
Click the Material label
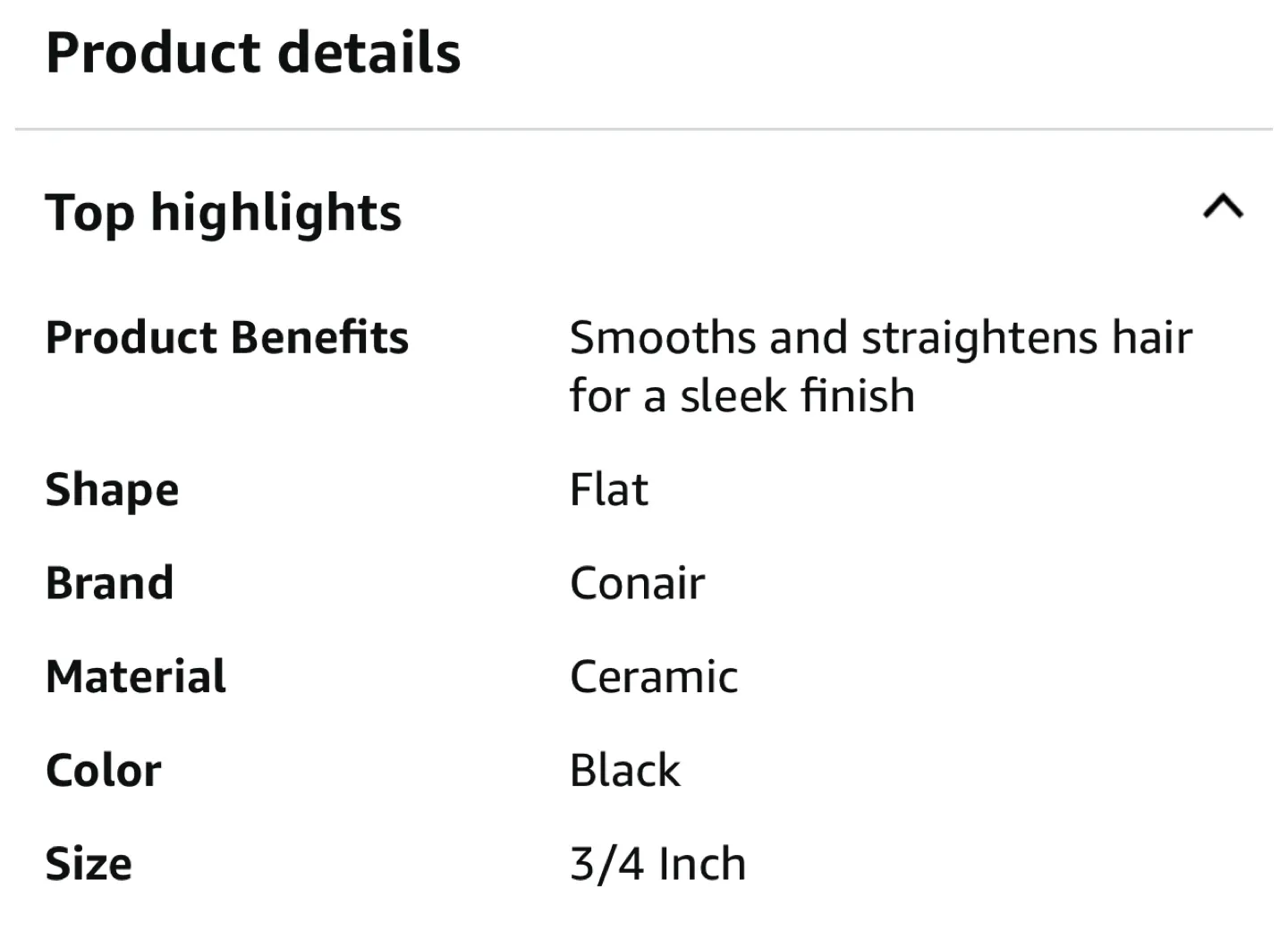pos(135,677)
